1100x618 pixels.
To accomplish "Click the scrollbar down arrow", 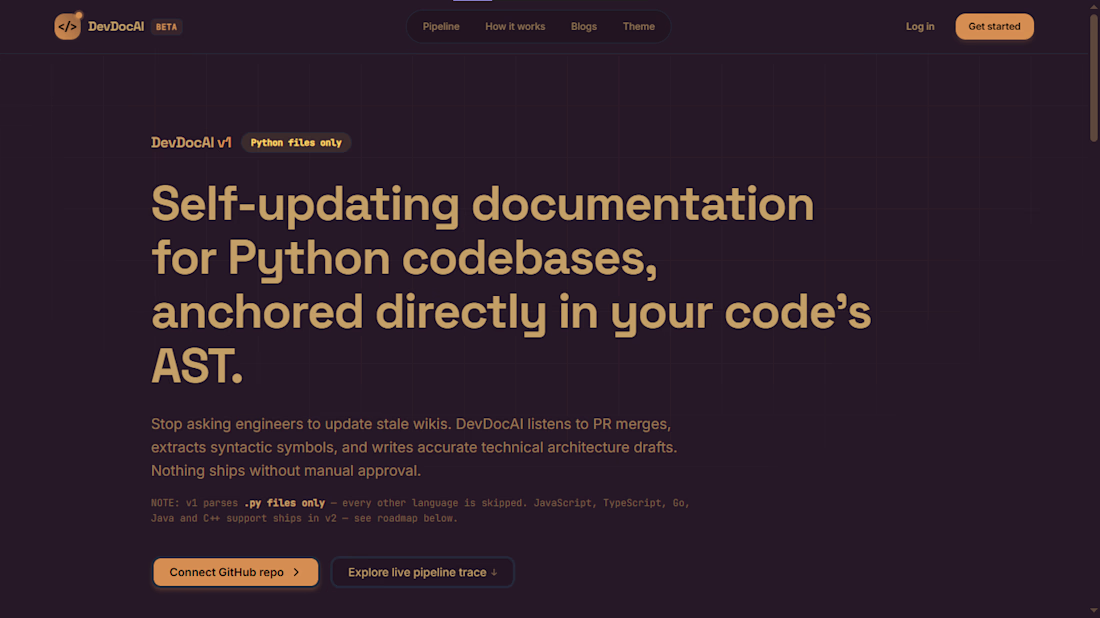I will 1094,612.
